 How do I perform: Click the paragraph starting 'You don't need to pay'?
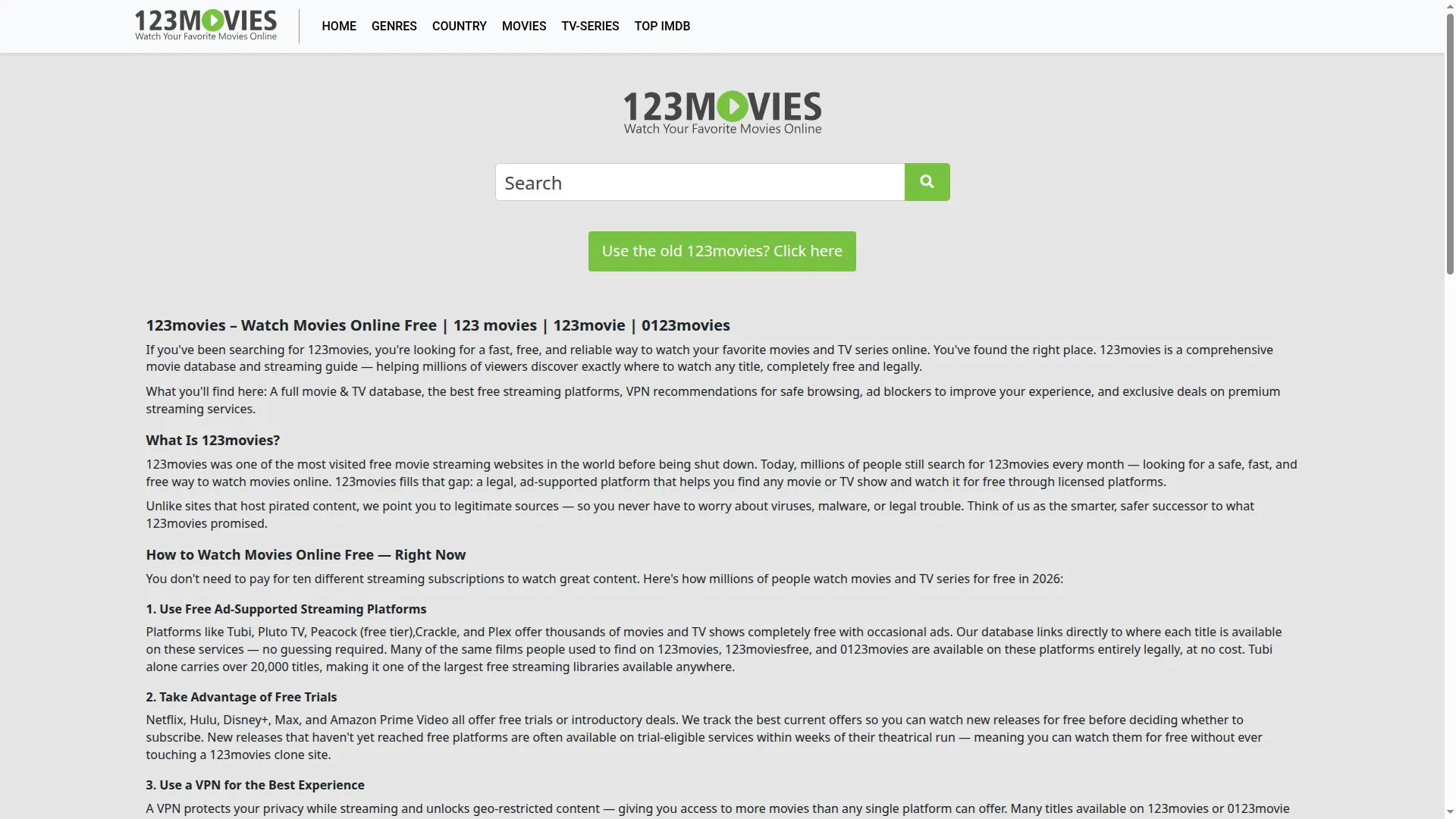click(604, 579)
